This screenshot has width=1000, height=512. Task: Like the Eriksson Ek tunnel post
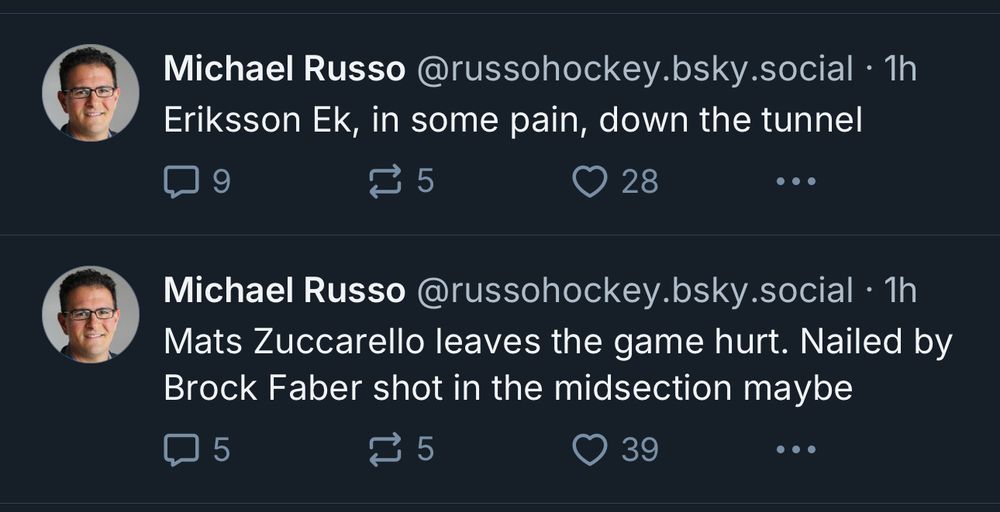click(590, 181)
